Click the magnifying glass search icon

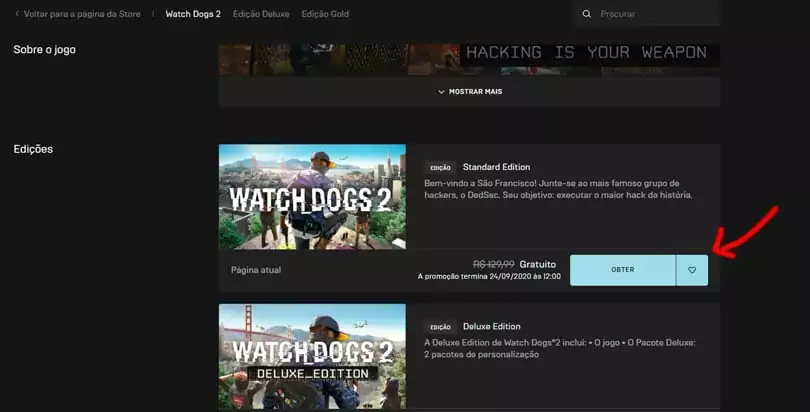point(587,14)
